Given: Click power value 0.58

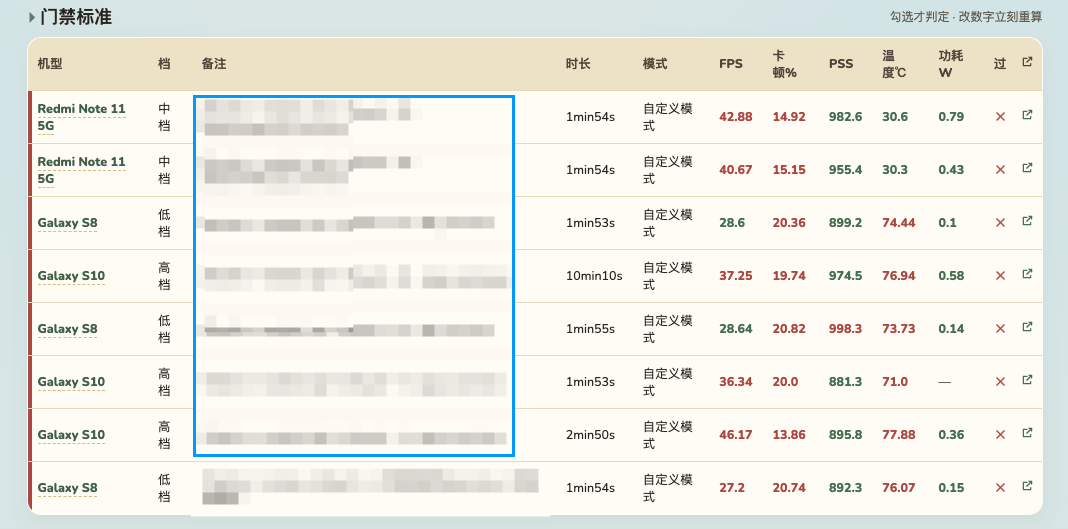Looking at the screenshot, I should click(951, 276).
